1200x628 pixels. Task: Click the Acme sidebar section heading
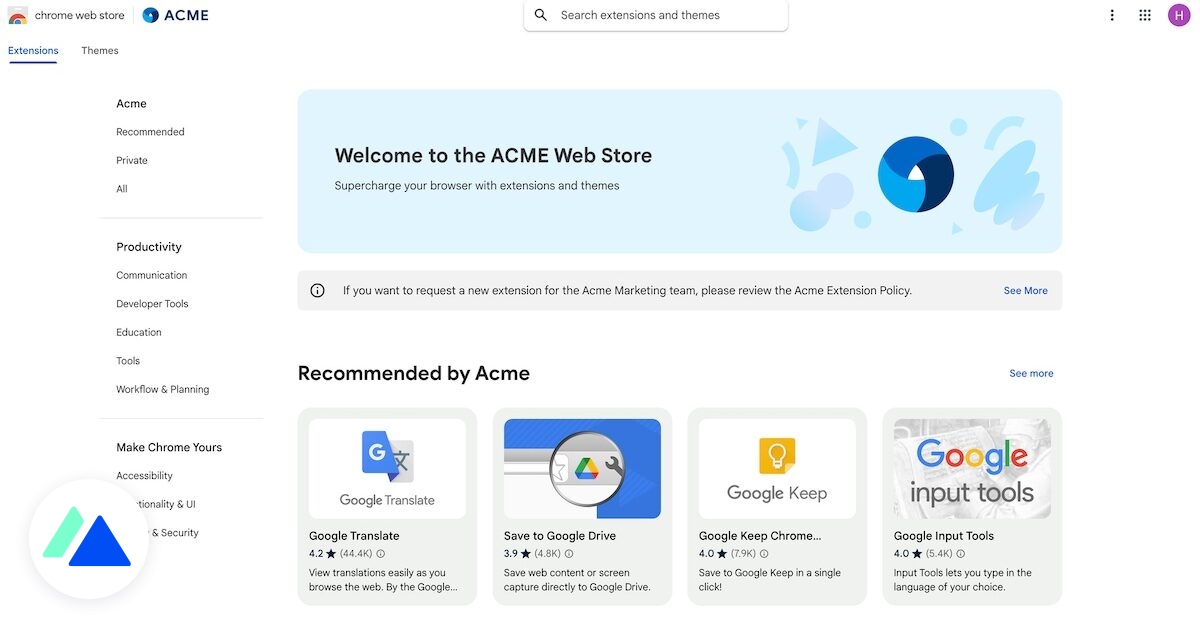click(x=131, y=104)
